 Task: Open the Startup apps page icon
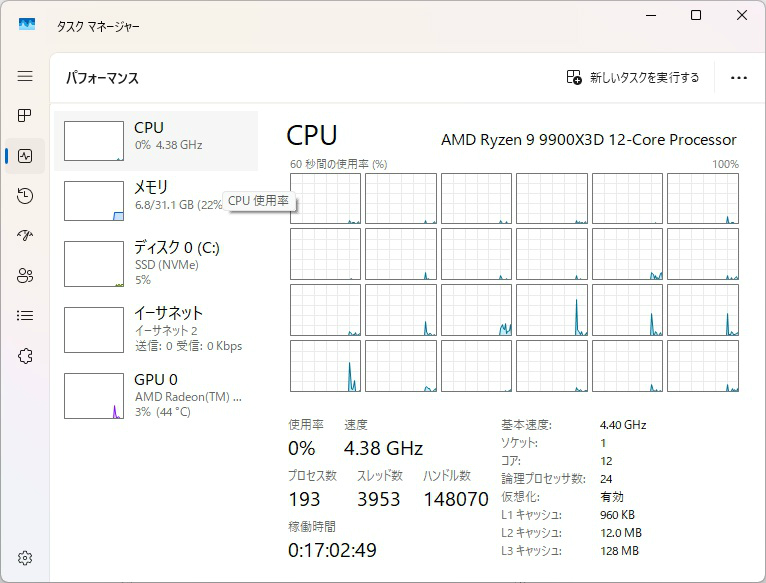[x=25, y=236]
